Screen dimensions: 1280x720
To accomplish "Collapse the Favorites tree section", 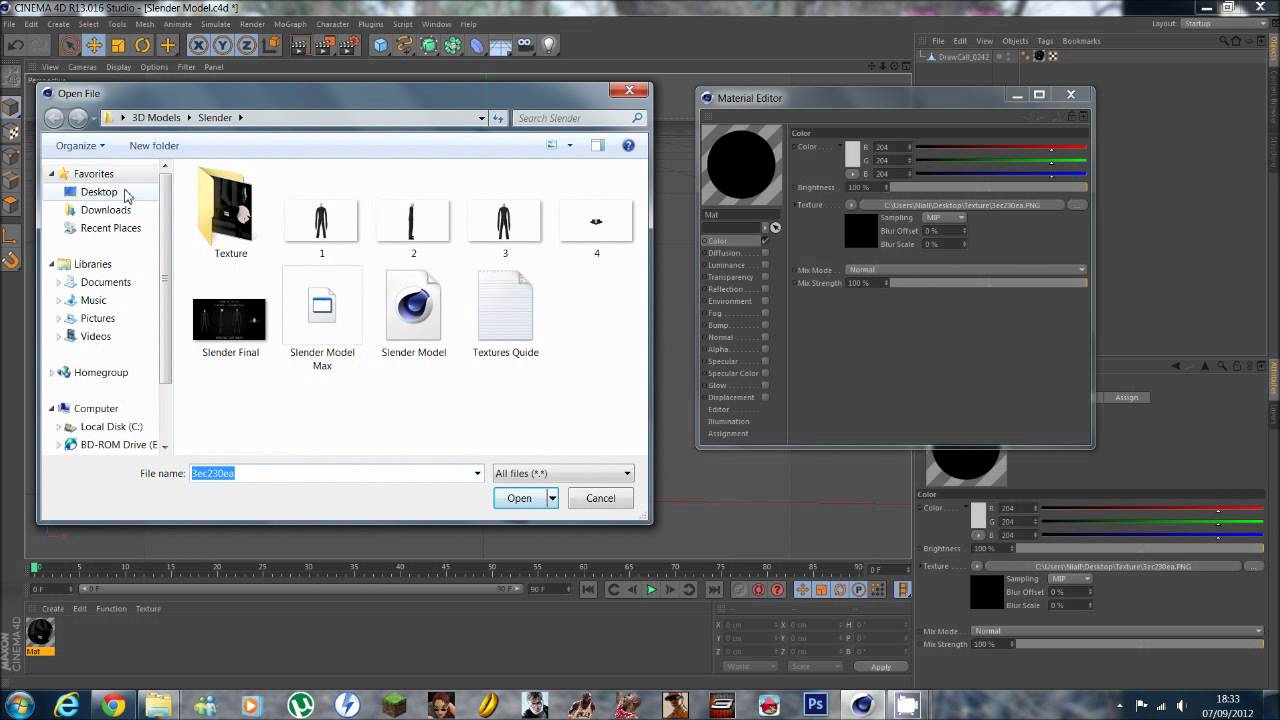I will pos(52,173).
